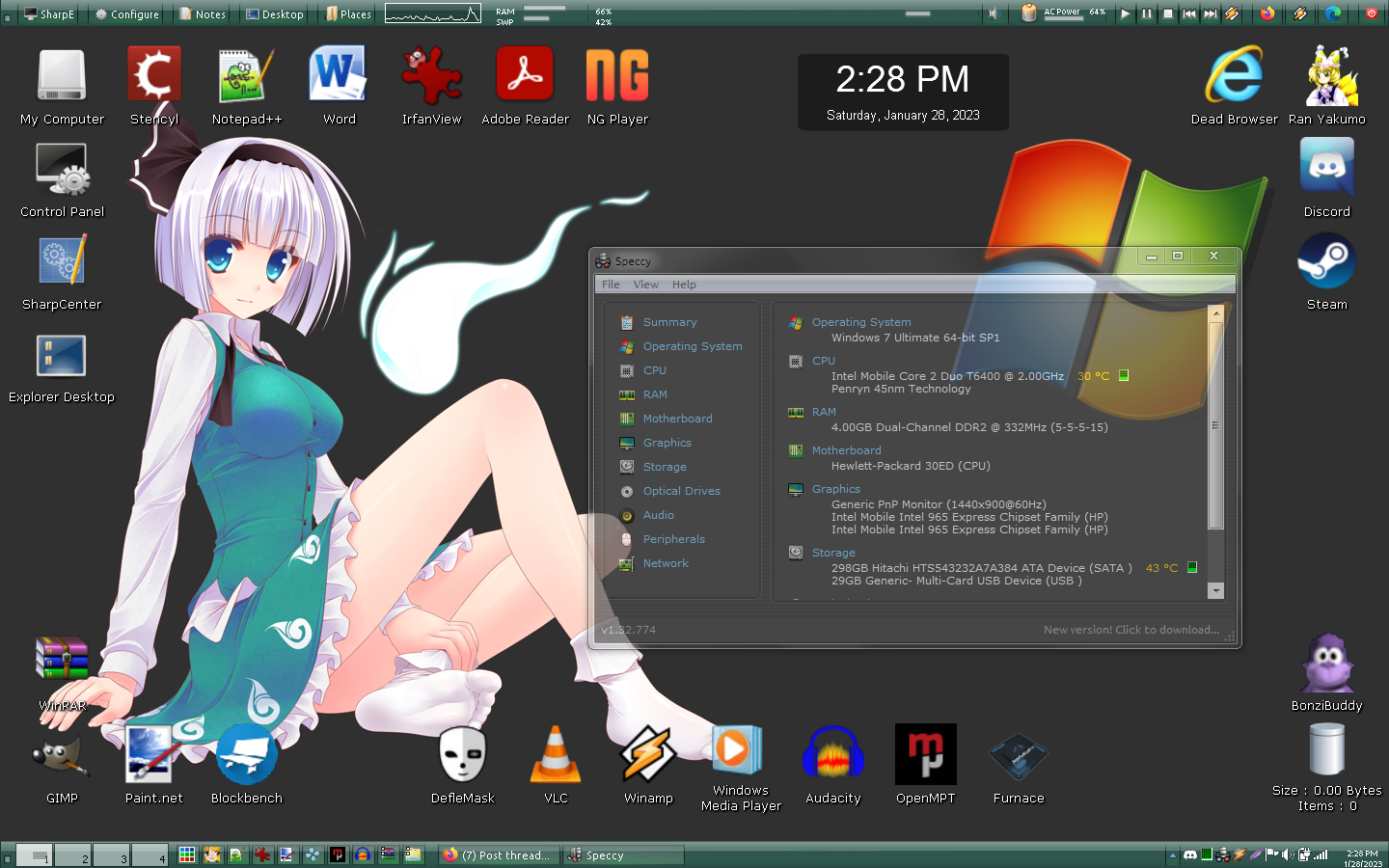Click Firefox quick-launch icon in top bar
The height and width of the screenshot is (868, 1389).
pyautogui.click(x=1267, y=14)
